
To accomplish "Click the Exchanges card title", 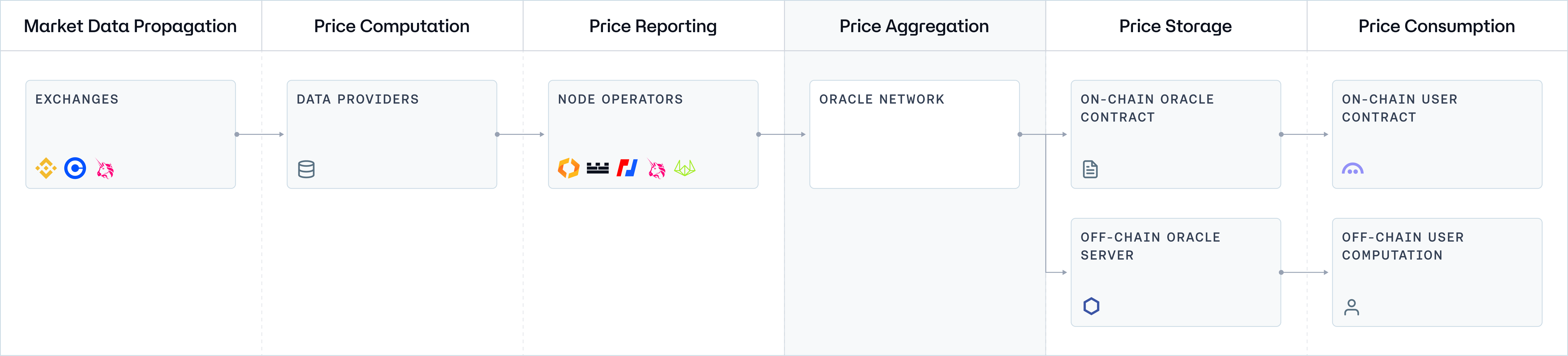I will (x=77, y=99).
